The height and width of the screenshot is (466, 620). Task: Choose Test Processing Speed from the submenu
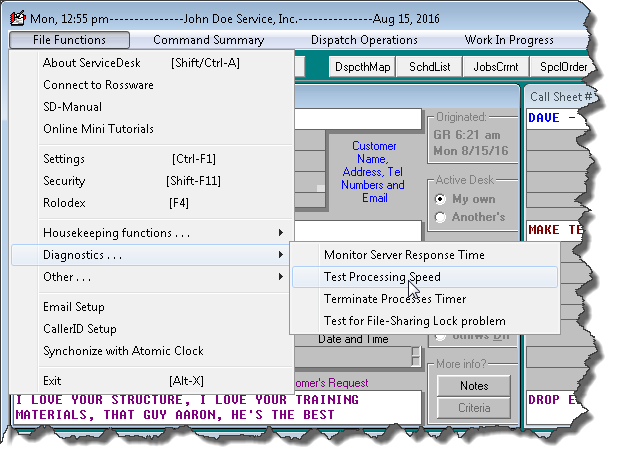click(382, 277)
